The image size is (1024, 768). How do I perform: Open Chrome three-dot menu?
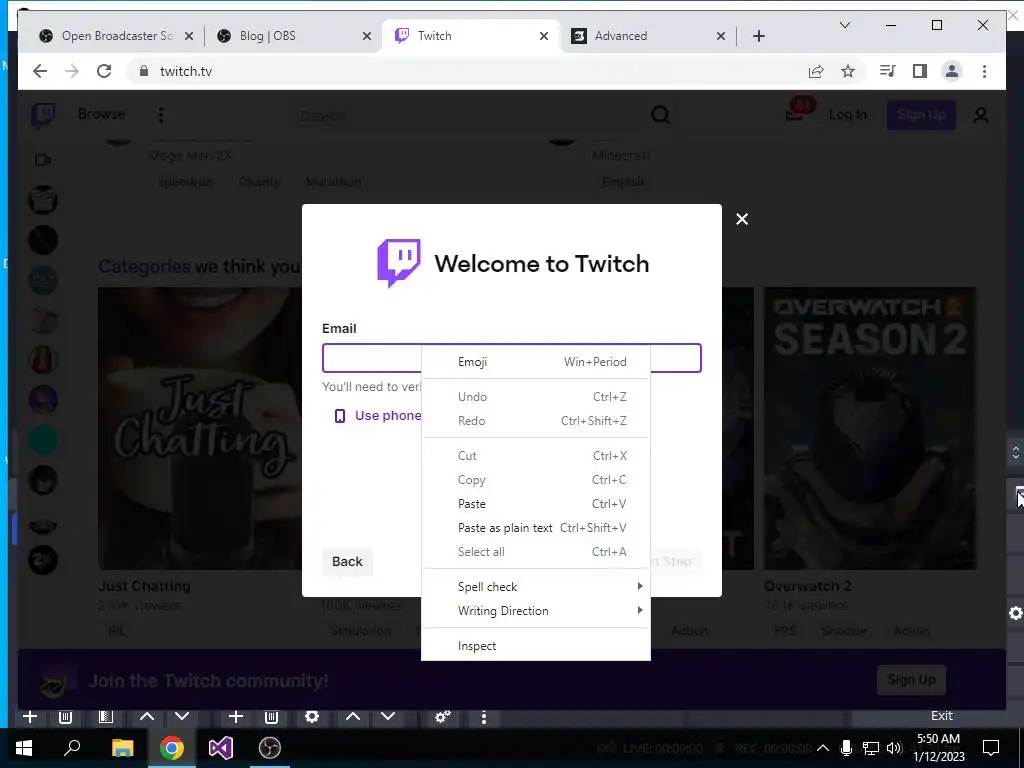point(984,71)
